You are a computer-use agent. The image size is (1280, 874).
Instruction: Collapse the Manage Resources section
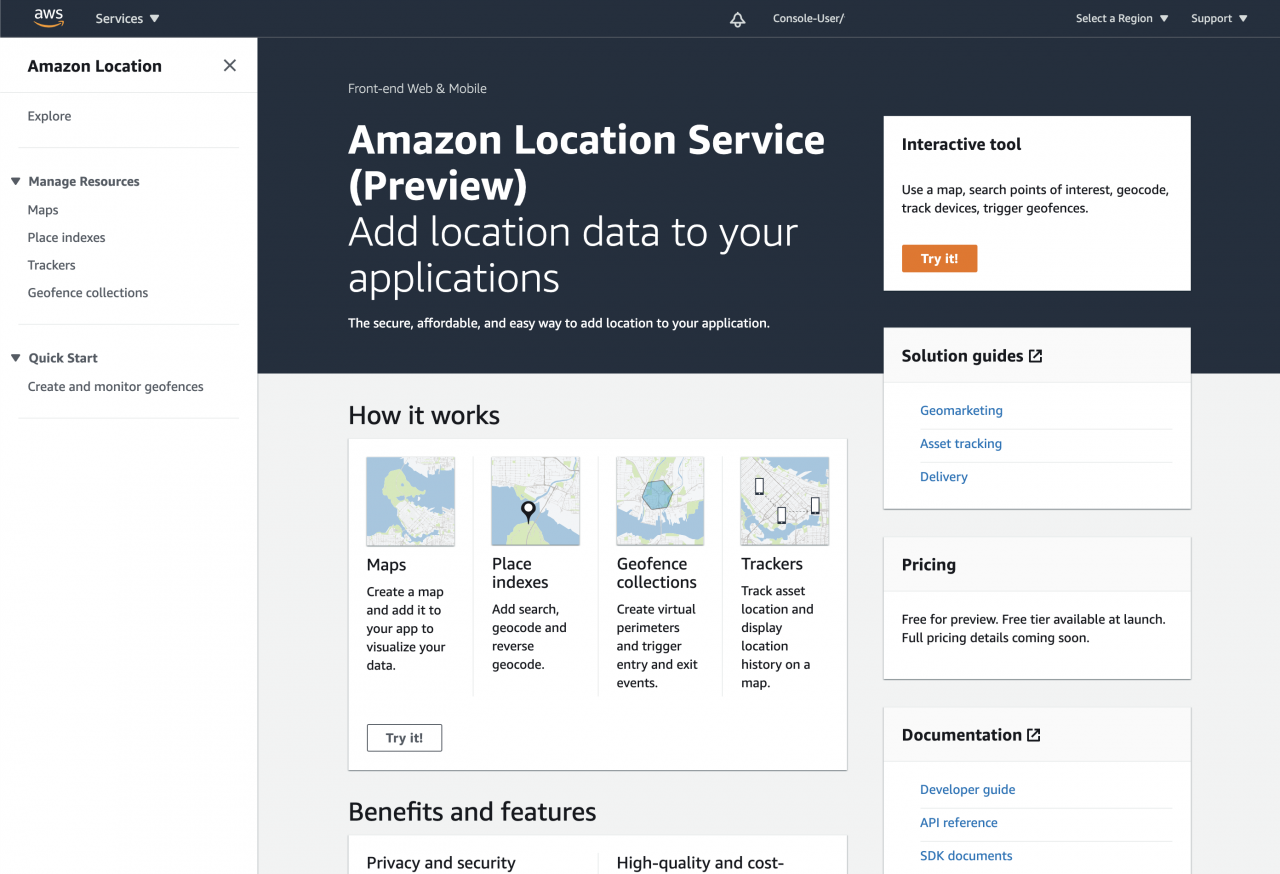coord(13,181)
